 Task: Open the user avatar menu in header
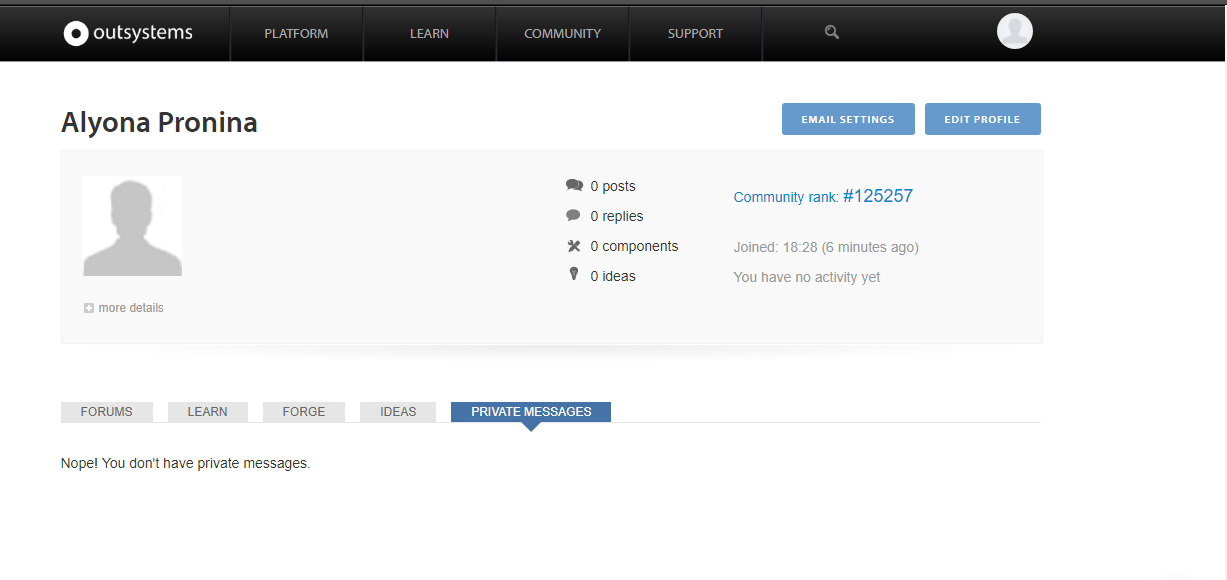click(x=1014, y=31)
